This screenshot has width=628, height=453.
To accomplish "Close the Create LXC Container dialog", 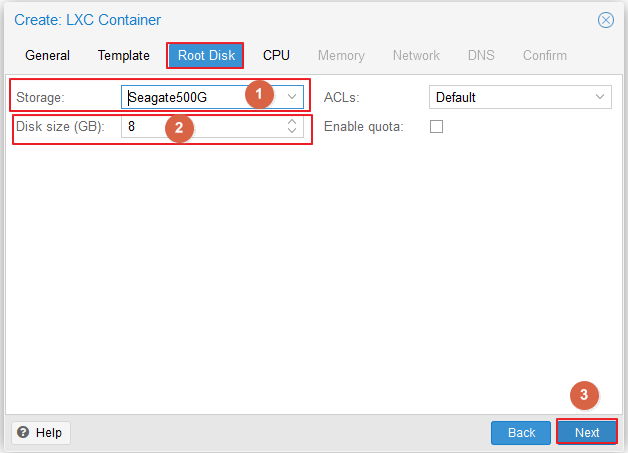I will 606,20.
